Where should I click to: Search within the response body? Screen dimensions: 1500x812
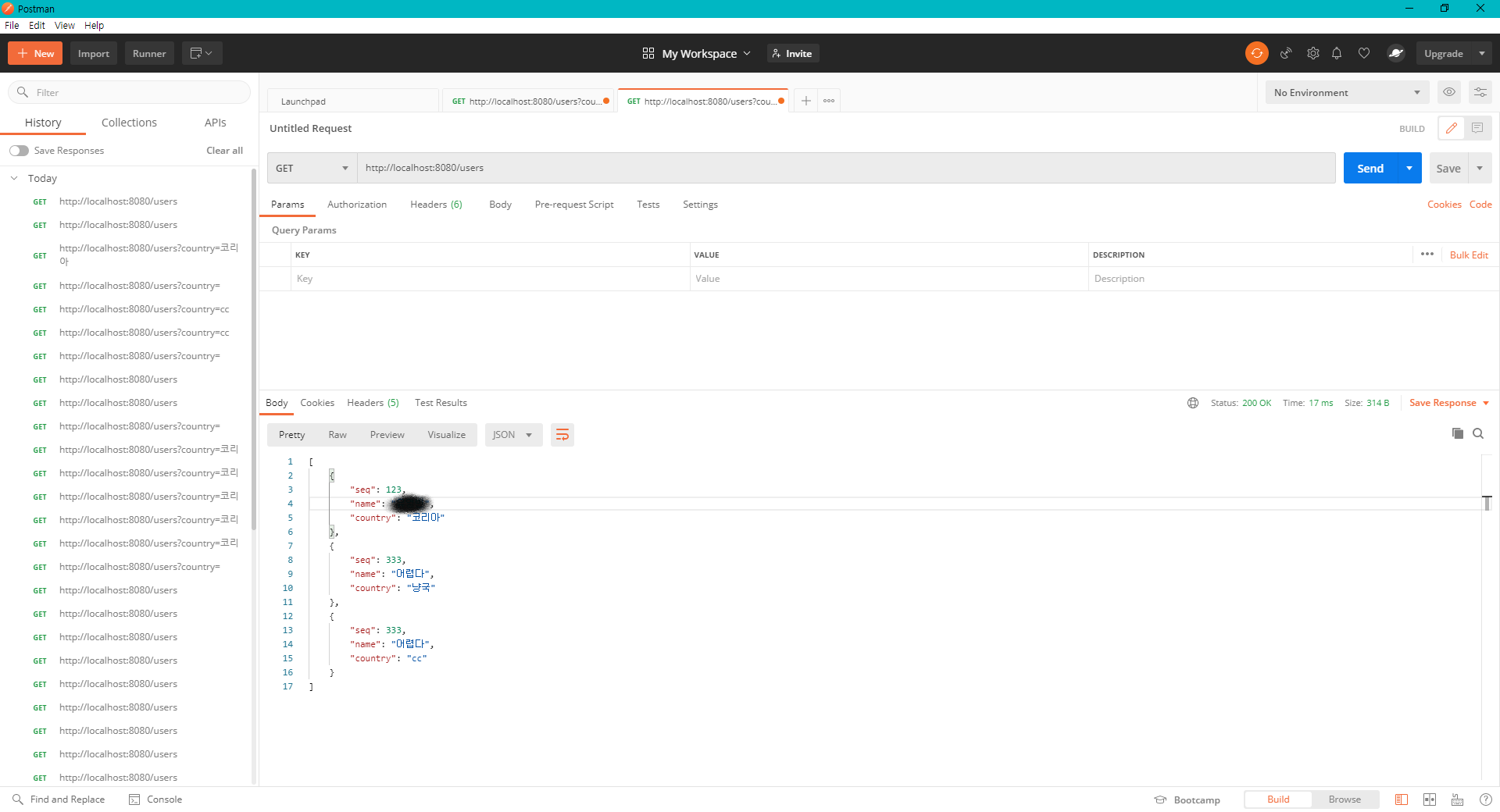coord(1478,433)
